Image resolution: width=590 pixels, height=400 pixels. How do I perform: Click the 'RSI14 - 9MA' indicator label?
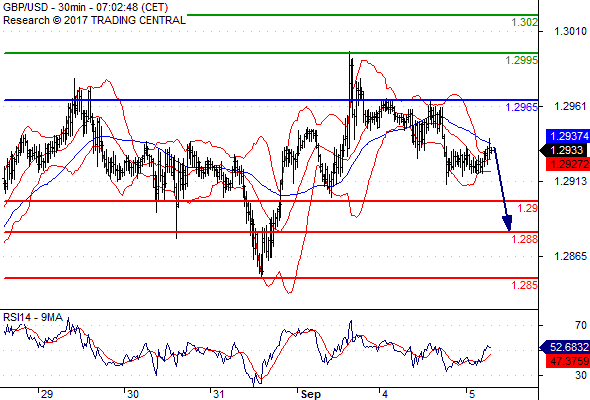coord(33,317)
